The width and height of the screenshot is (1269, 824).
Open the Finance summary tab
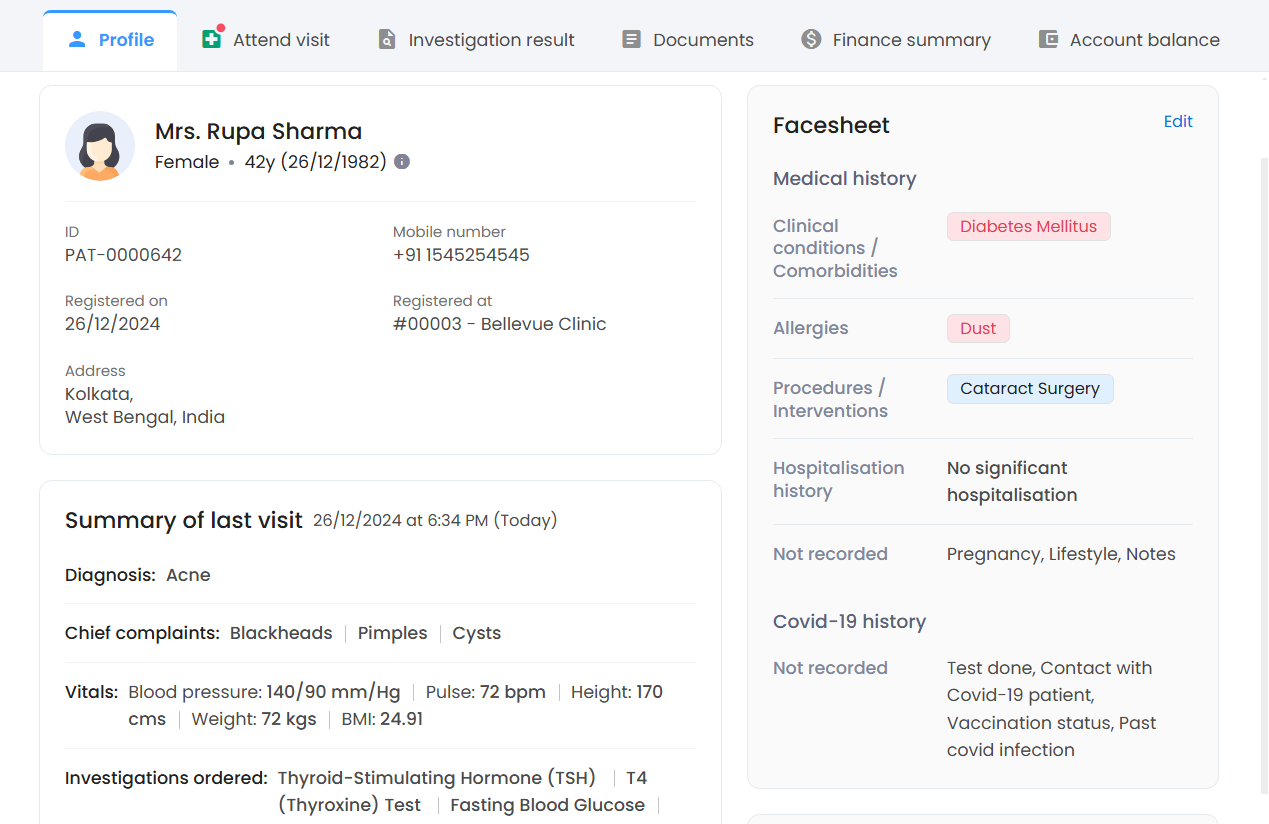click(911, 40)
